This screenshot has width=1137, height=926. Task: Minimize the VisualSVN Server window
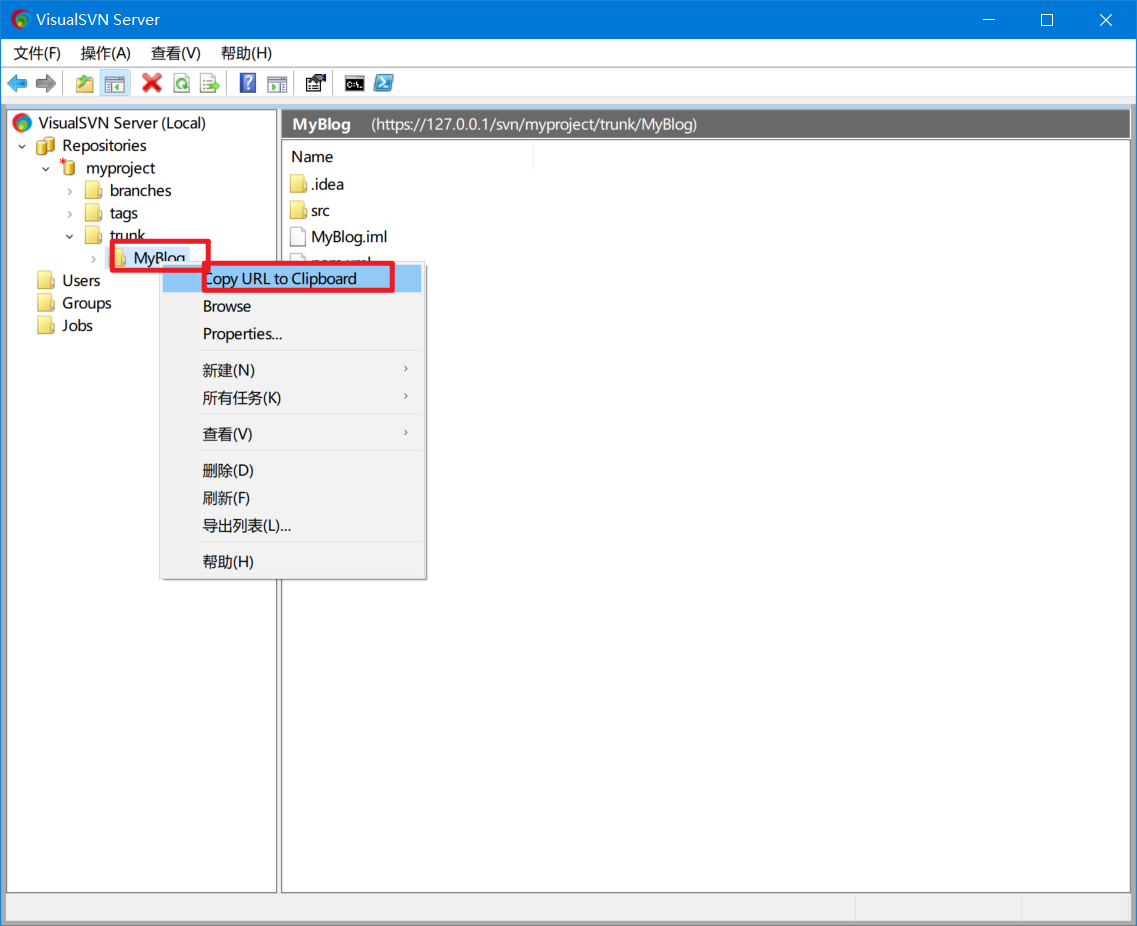(988, 20)
